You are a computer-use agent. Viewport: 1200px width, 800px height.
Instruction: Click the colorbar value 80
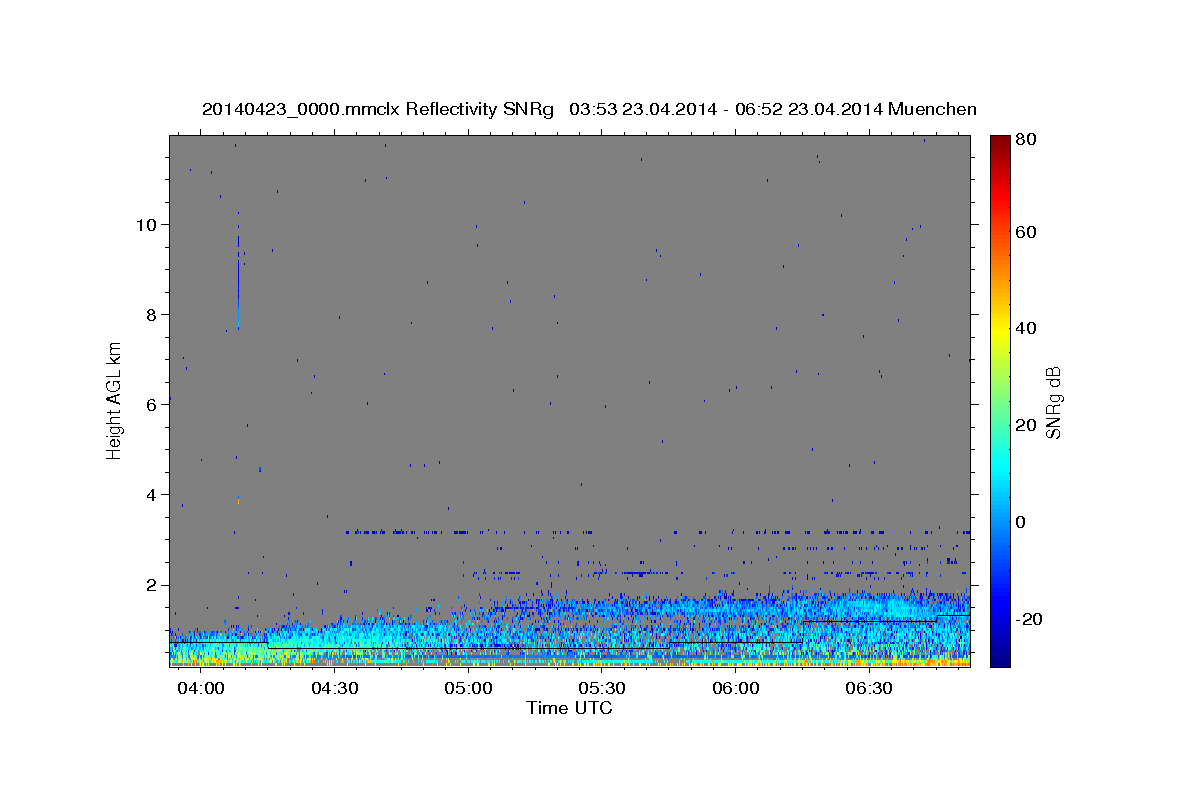1025,140
